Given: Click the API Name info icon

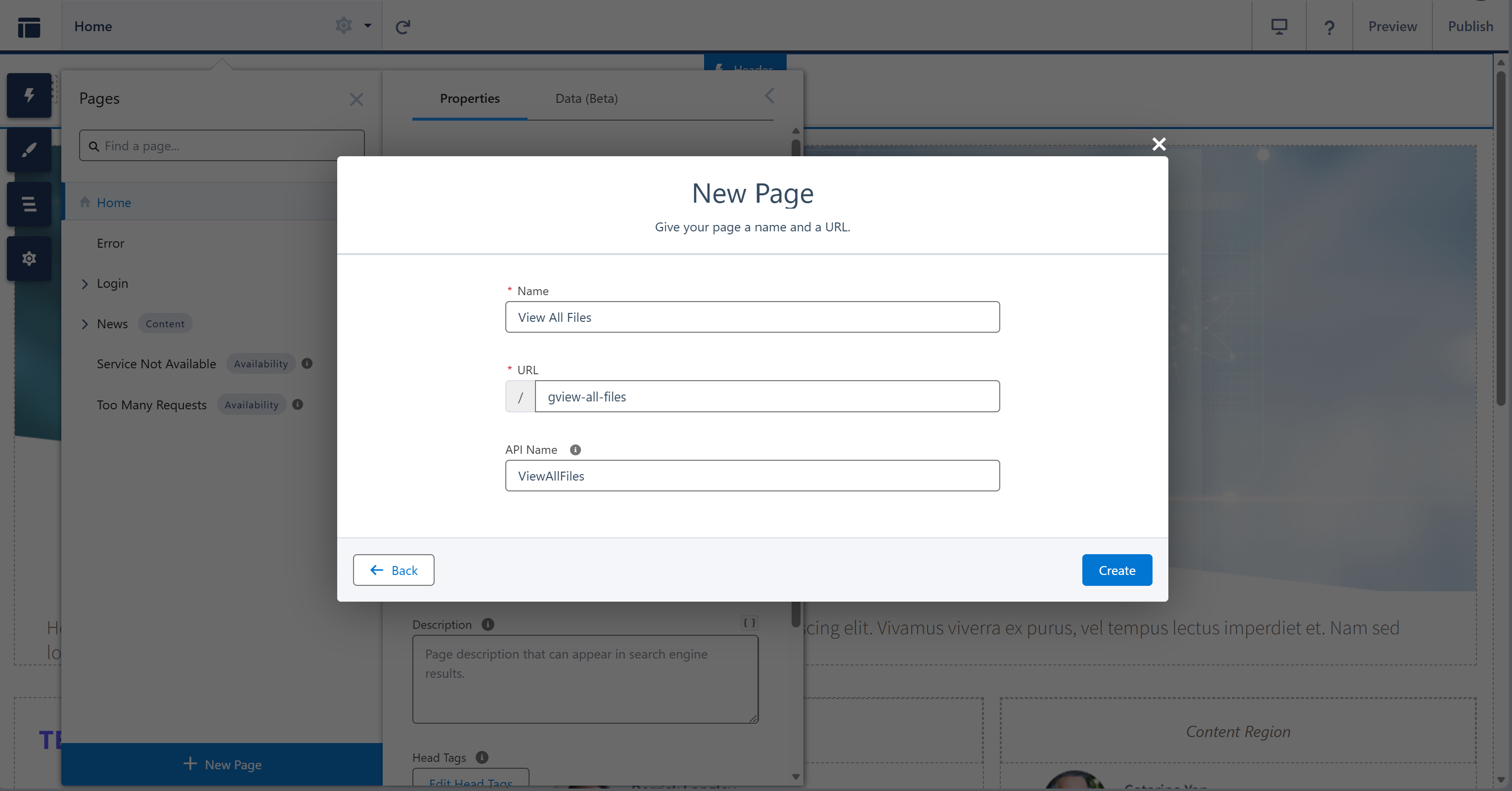Looking at the screenshot, I should 575,449.
